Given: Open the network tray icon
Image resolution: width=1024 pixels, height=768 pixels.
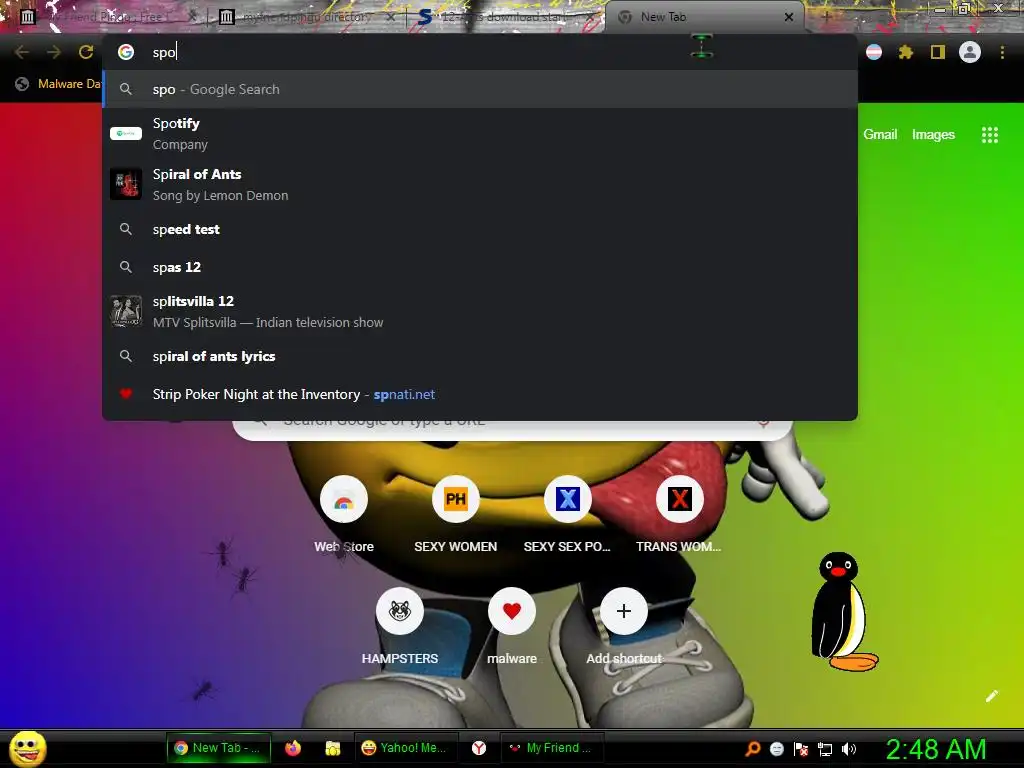Looking at the screenshot, I should (825, 749).
